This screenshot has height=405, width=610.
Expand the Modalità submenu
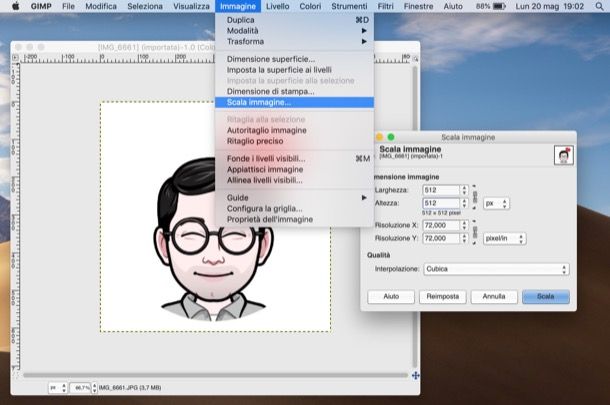click(294, 31)
